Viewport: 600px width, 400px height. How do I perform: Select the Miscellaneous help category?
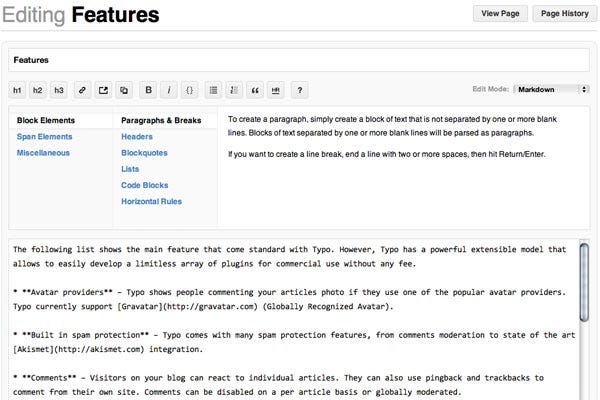click(43, 153)
